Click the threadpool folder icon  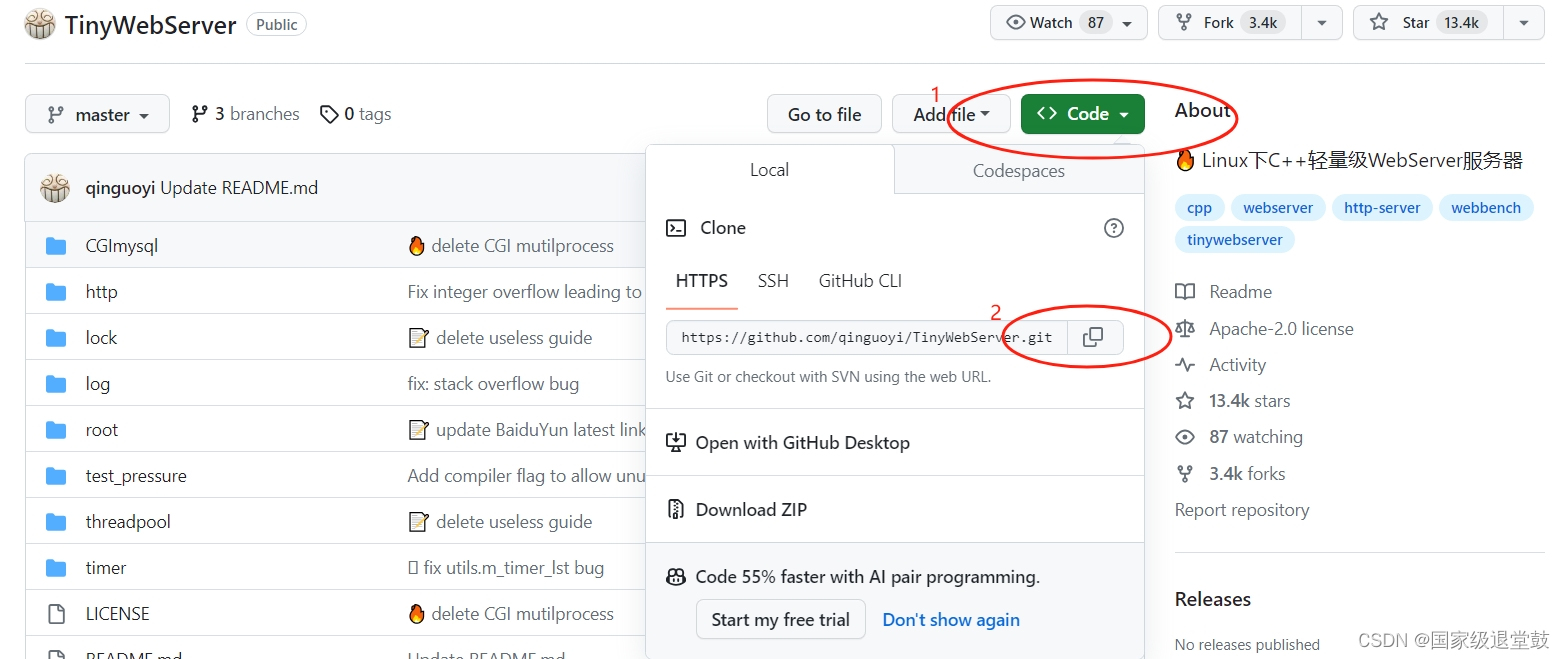click(56, 522)
